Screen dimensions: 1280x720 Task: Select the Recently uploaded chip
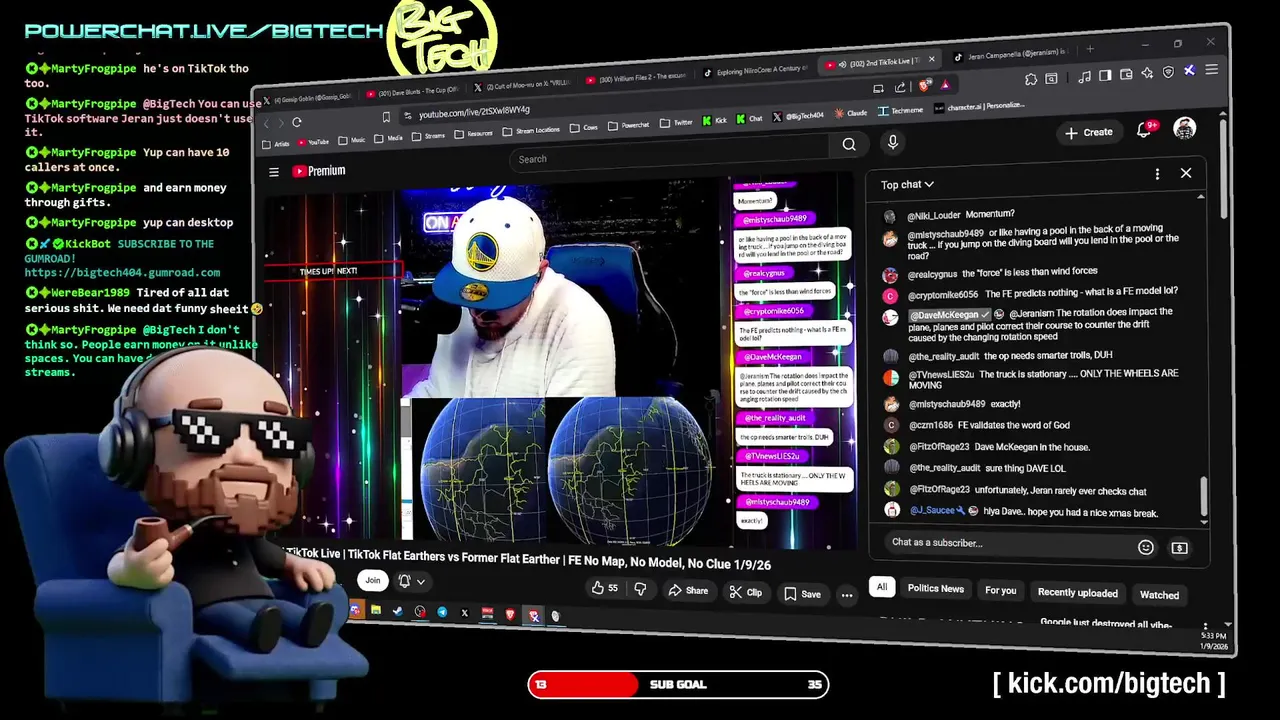[x=1077, y=592]
